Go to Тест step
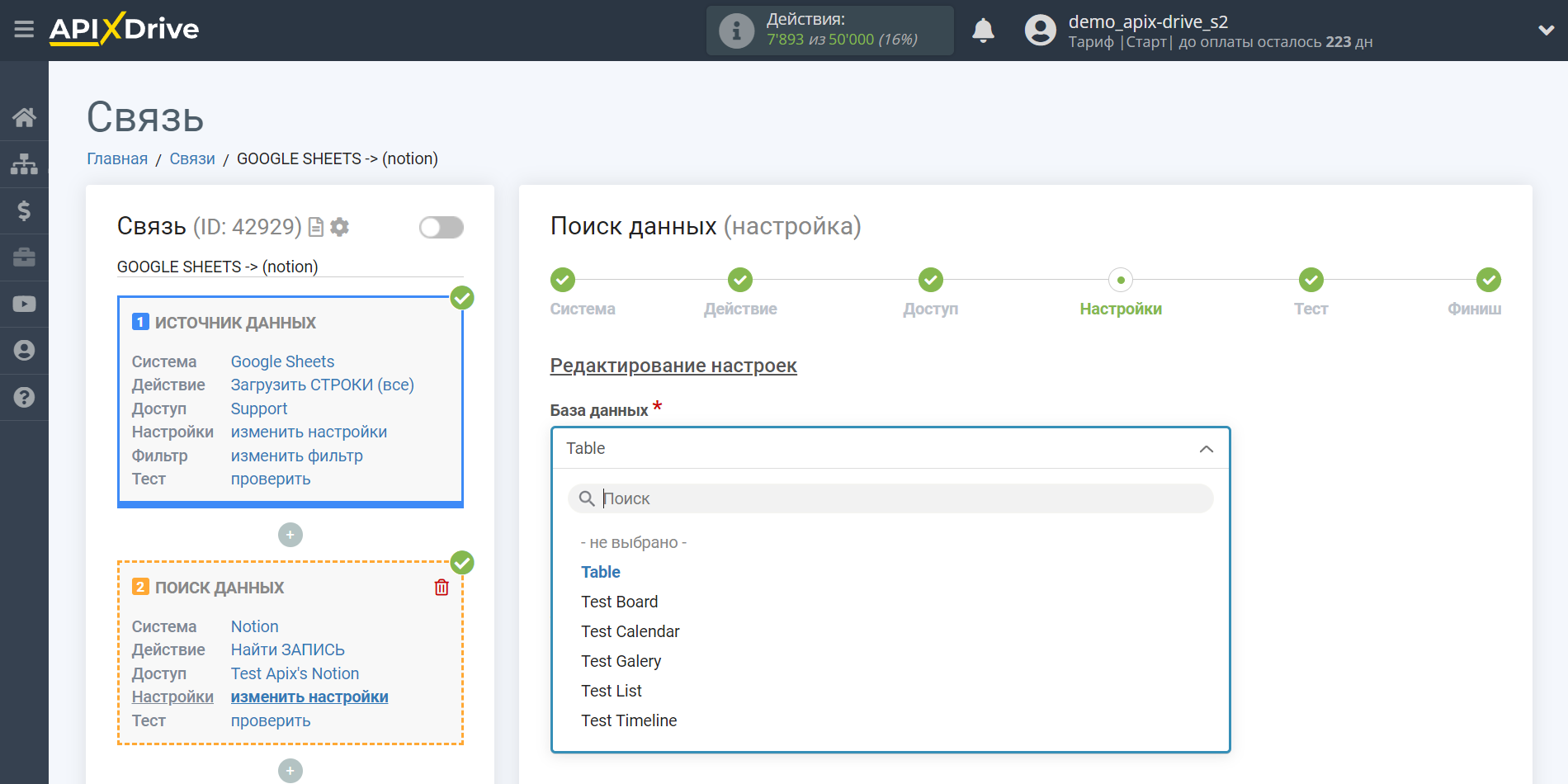Screen dimensions: 1568x784 pyautogui.click(x=1311, y=280)
